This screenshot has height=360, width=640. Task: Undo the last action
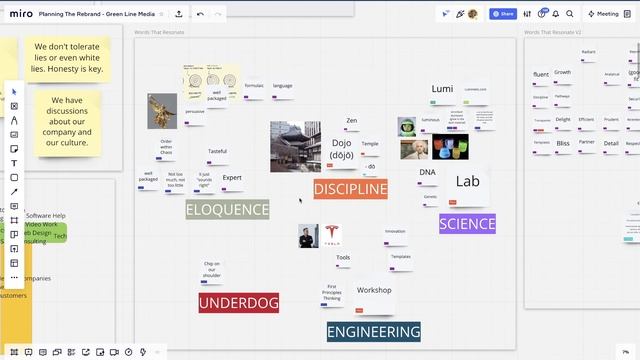200,14
